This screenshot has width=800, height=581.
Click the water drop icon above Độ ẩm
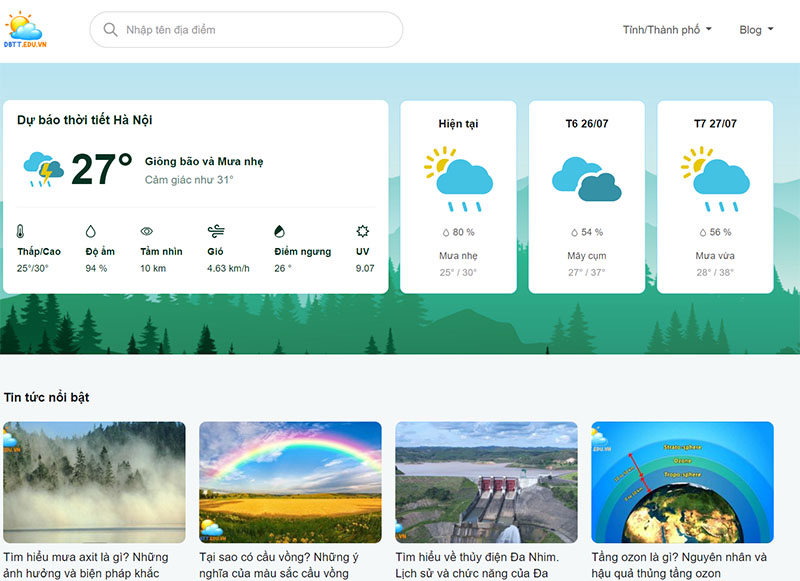[x=90, y=232]
